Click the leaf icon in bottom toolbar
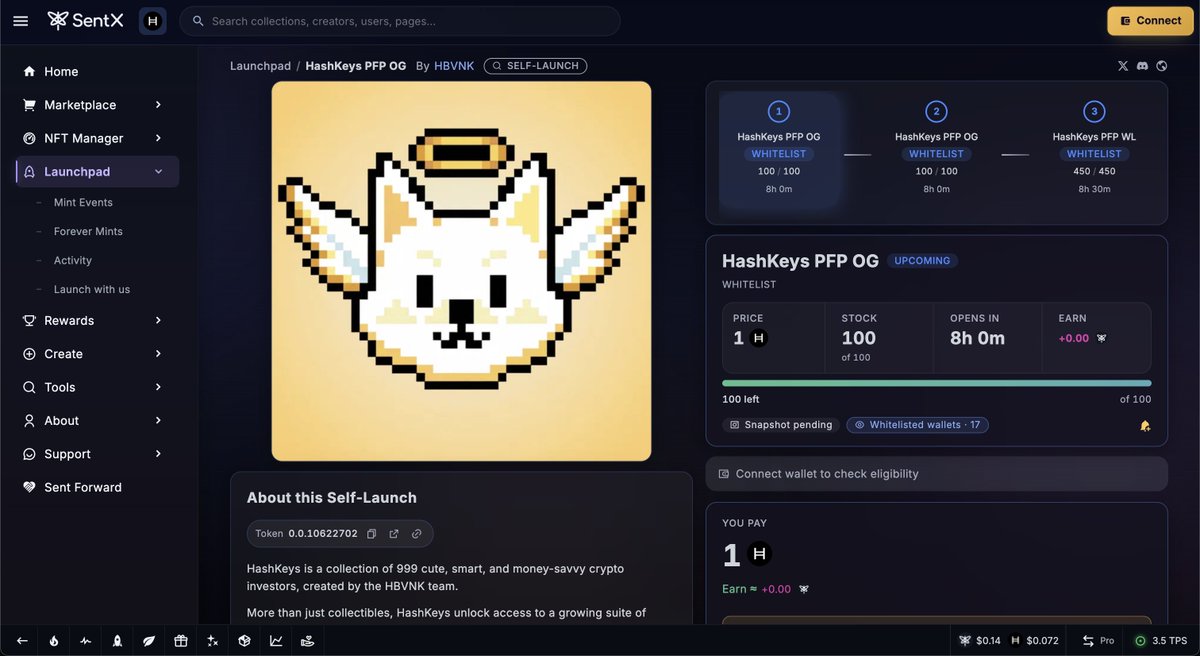Image resolution: width=1200 pixels, height=656 pixels. pyautogui.click(x=149, y=641)
